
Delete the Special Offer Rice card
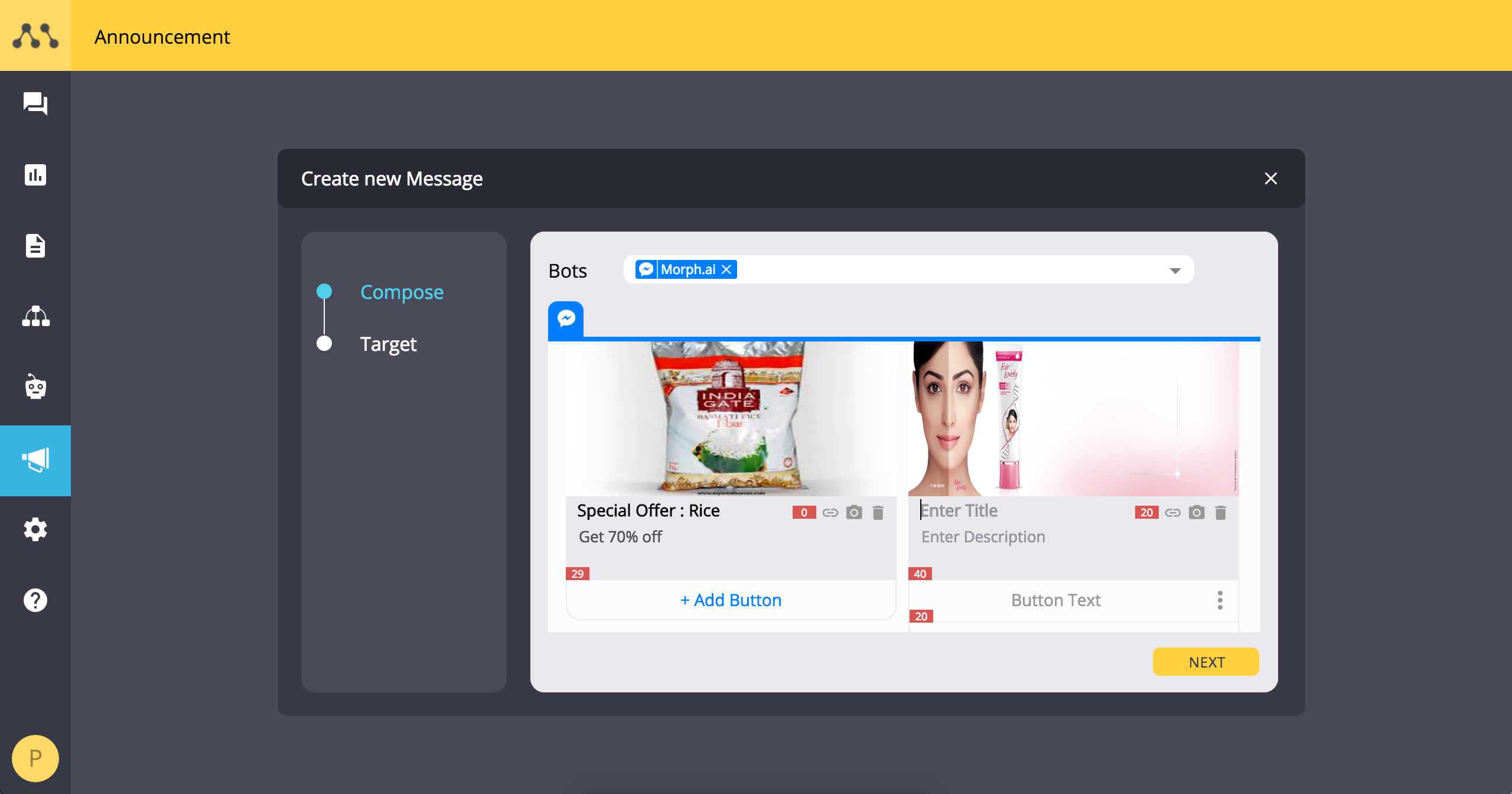pyautogui.click(x=878, y=512)
